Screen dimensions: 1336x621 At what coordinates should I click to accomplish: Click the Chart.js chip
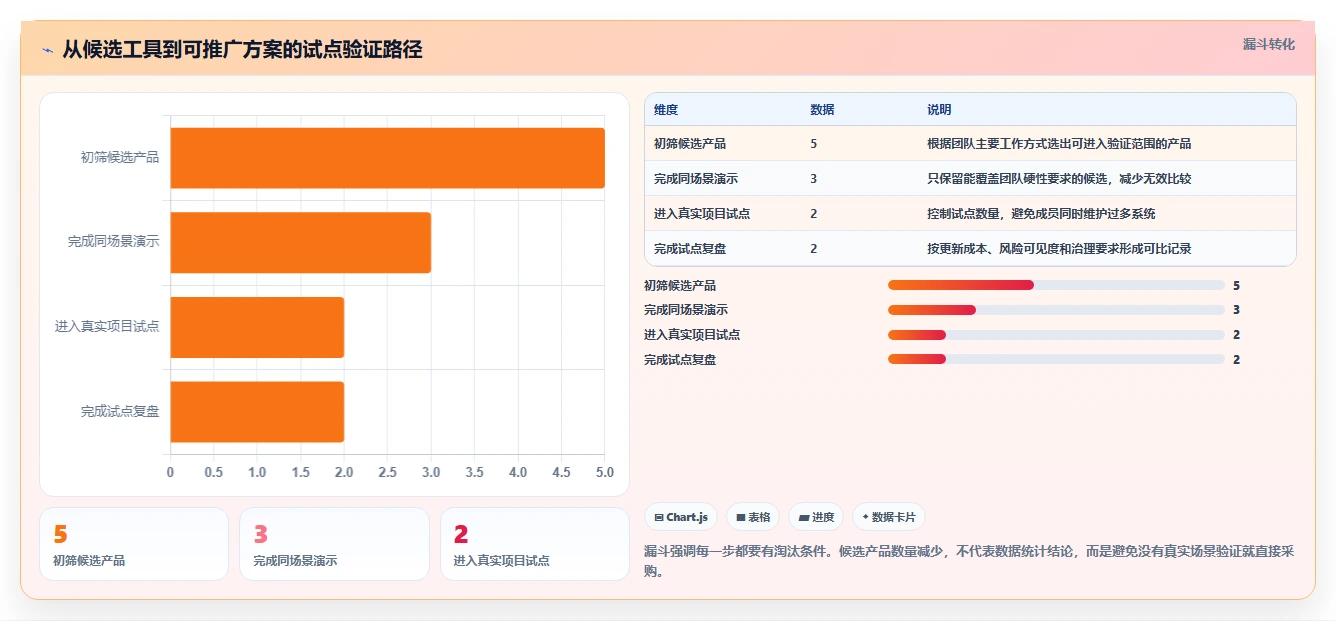tap(681, 517)
